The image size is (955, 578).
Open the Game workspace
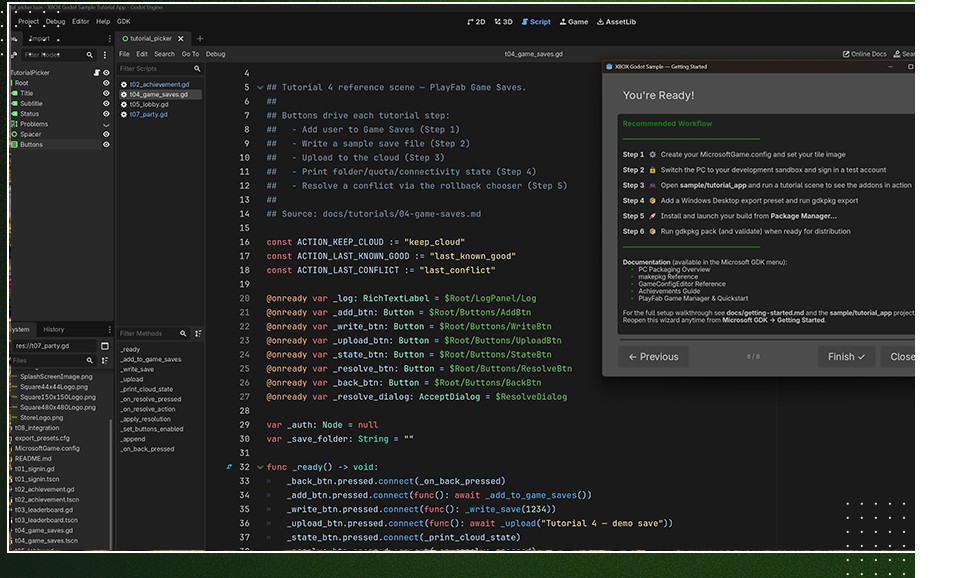point(574,22)
